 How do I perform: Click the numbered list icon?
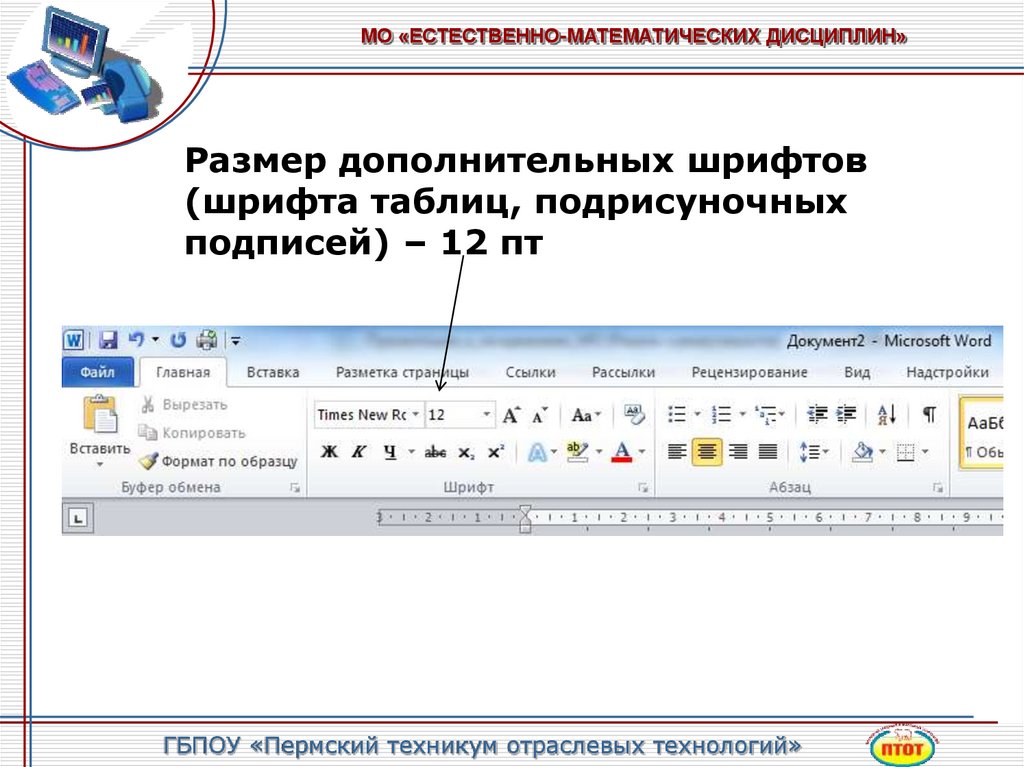(722, 414)
